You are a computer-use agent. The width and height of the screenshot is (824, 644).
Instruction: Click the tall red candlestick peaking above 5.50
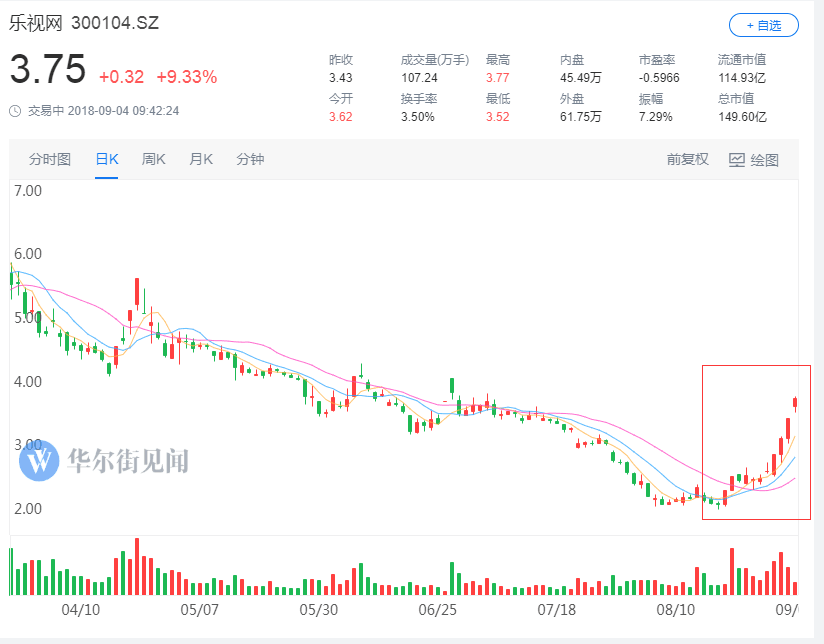point(137,294)
